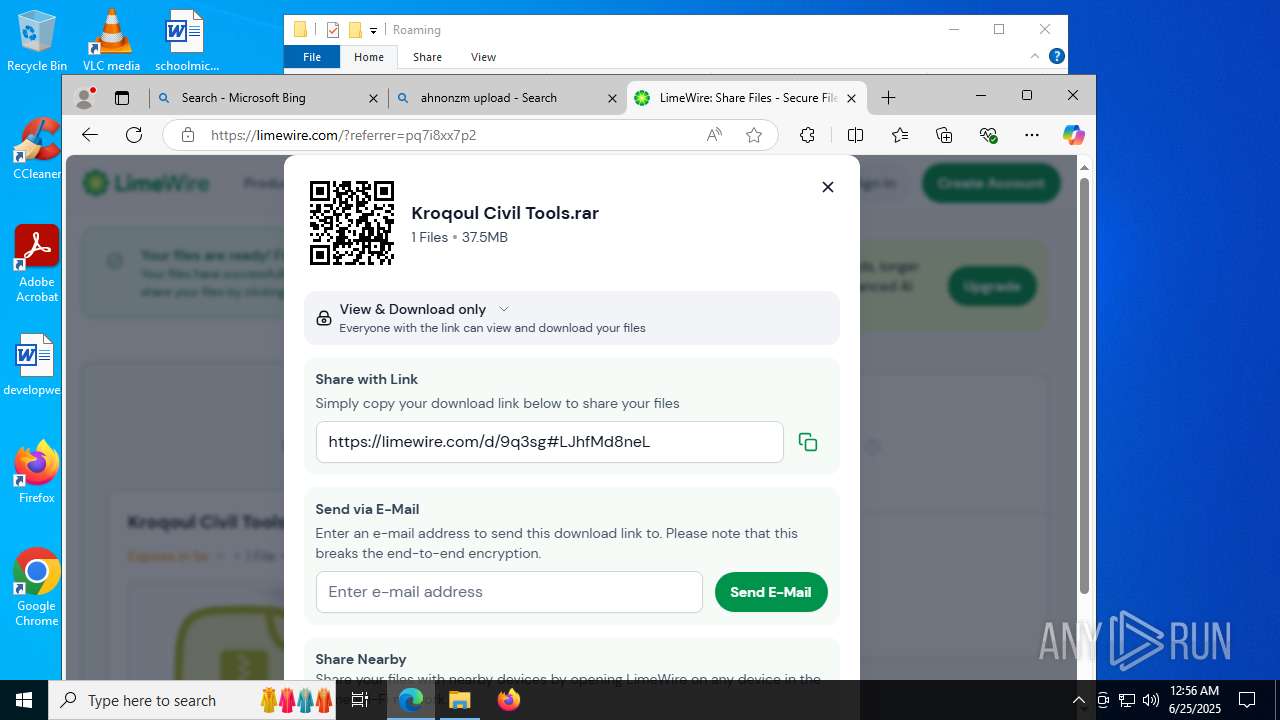Open Customize Quick Access Toolbar dropdown in Explorer
The width and height of the screenshot is (1280, 720).
(373, 30)
